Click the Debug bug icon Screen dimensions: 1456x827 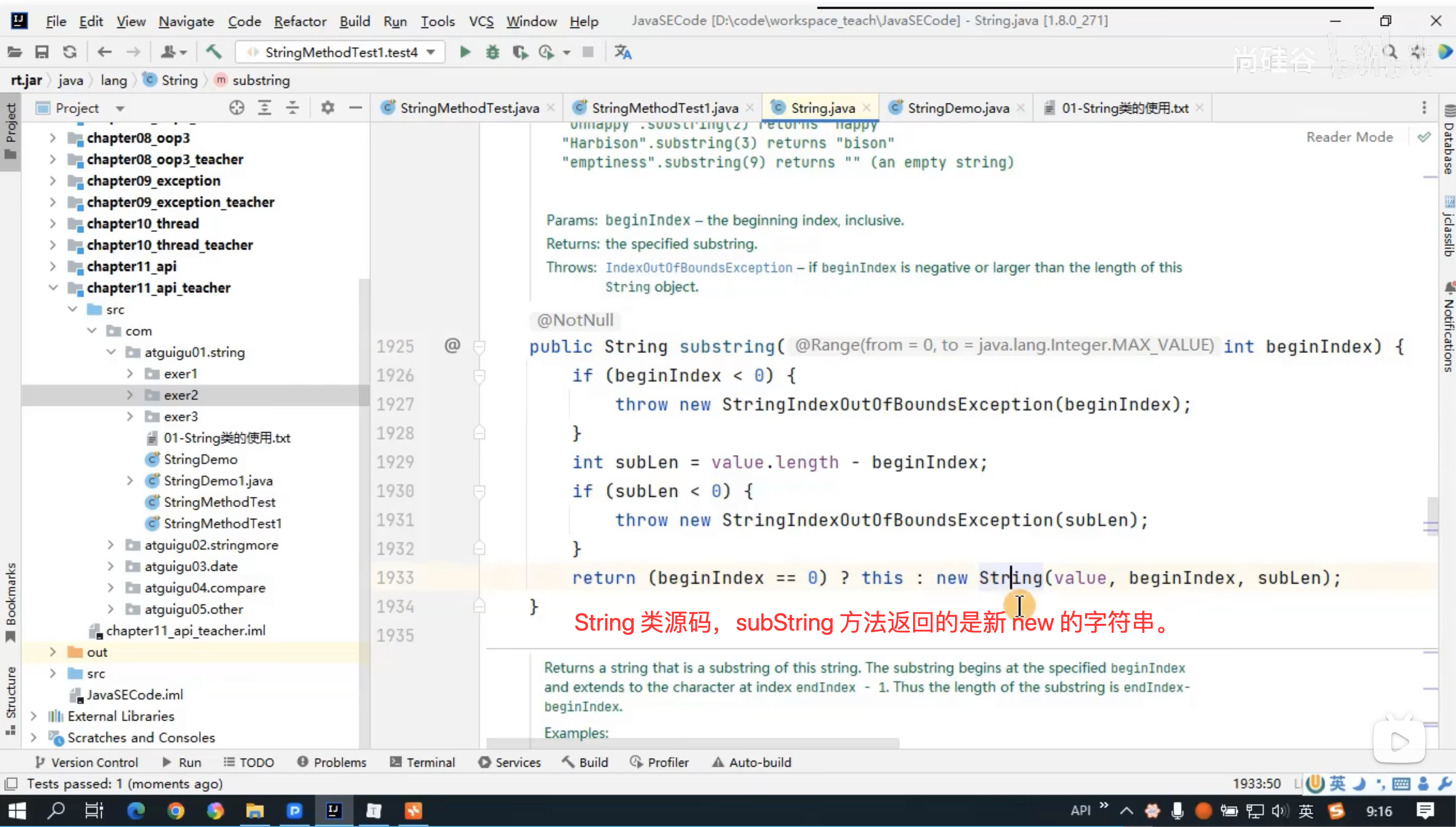click(x=493, y=52)
